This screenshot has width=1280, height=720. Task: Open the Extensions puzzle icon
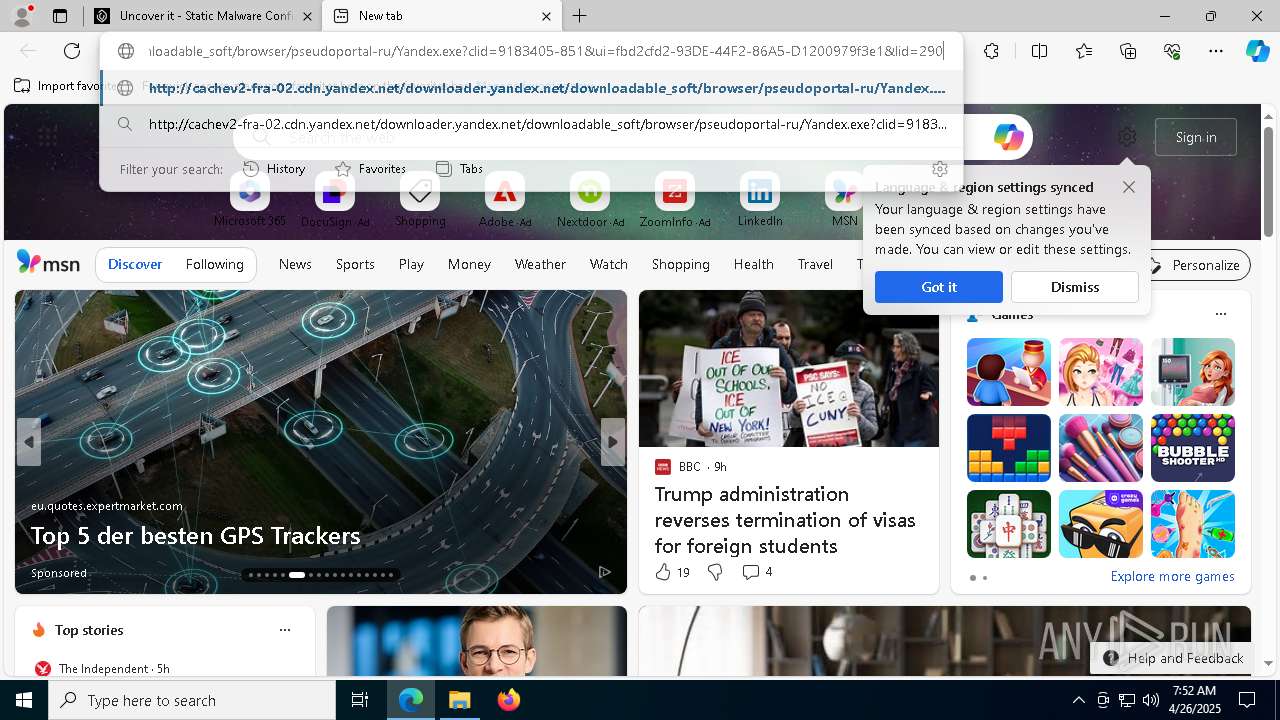pos(991,51)
